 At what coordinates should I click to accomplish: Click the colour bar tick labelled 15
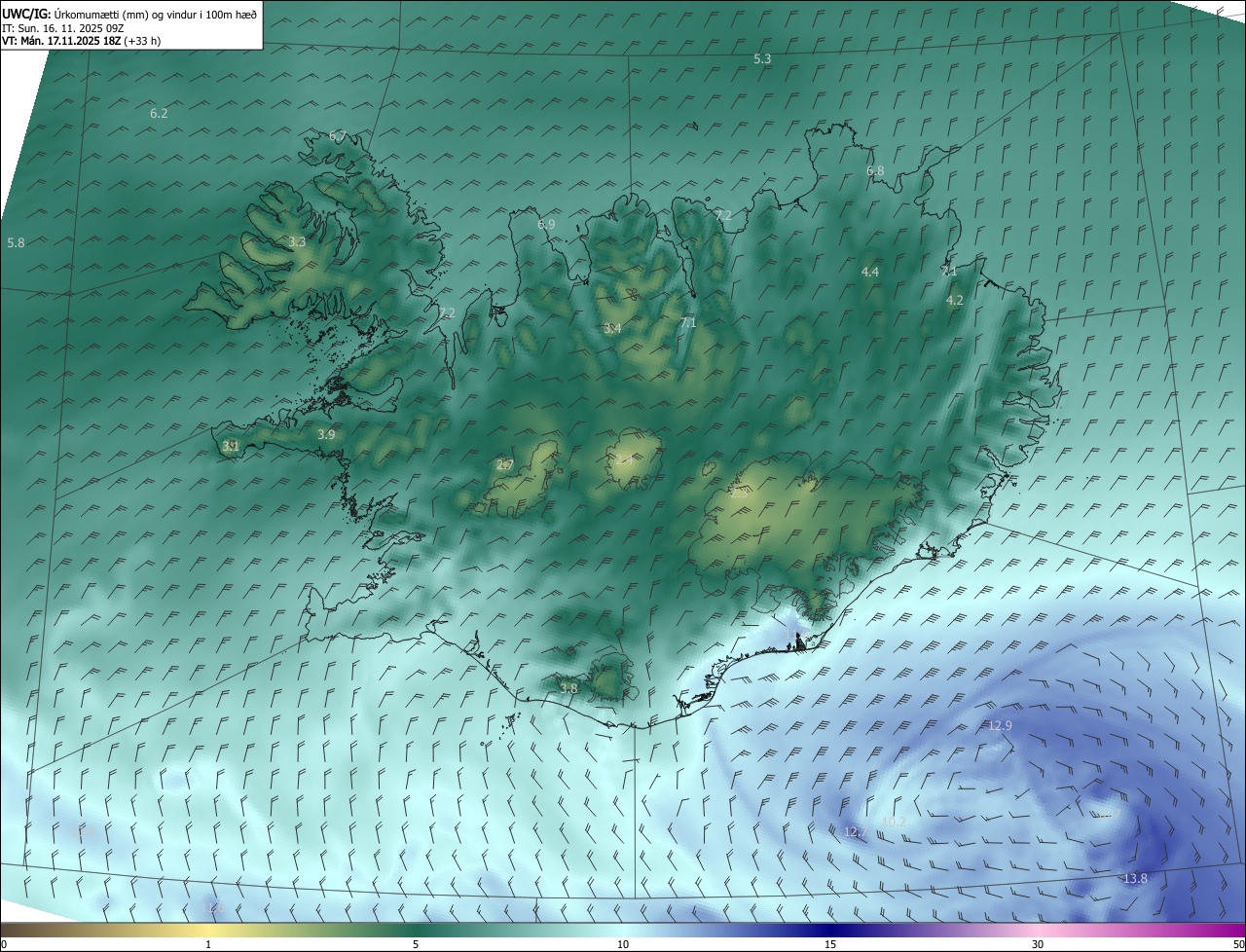pyautogui.click(x=829, y=944)
